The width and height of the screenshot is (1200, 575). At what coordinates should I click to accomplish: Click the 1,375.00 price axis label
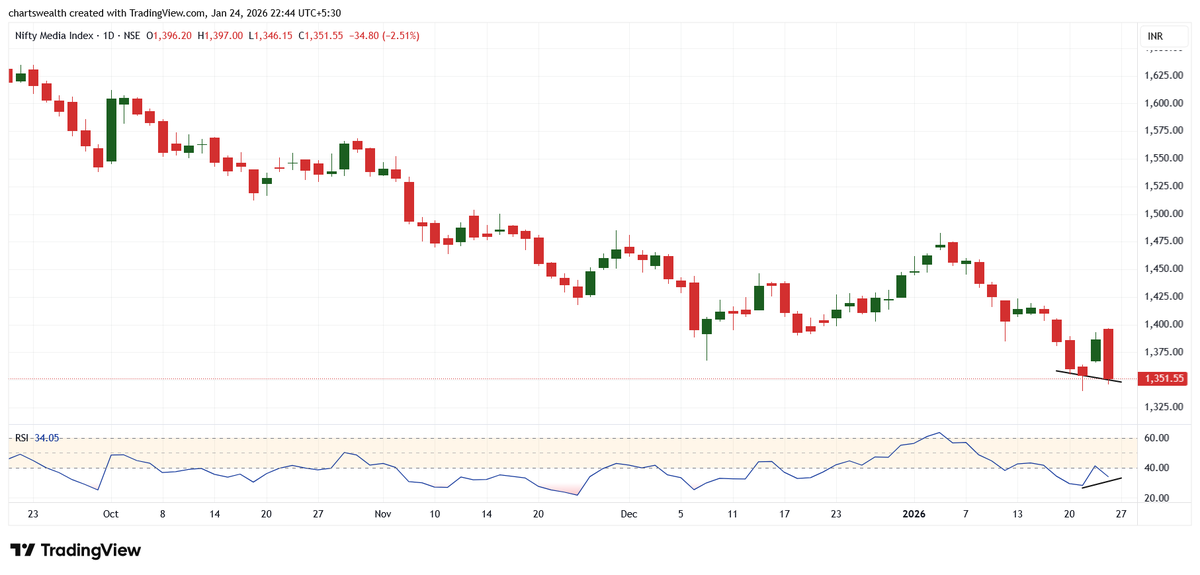(x=1164, y=352)
